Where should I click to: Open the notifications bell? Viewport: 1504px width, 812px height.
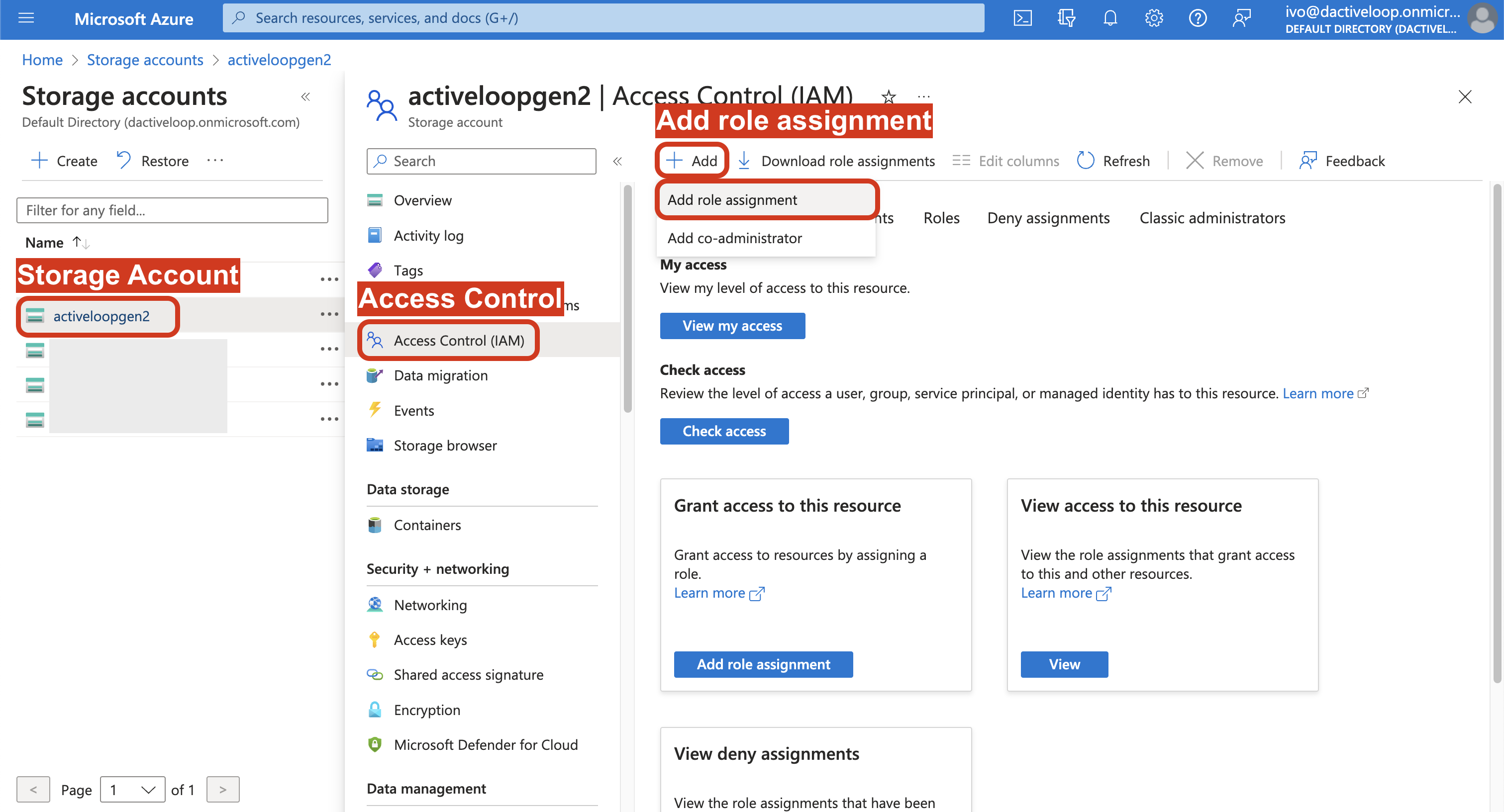pos(1110,18)
